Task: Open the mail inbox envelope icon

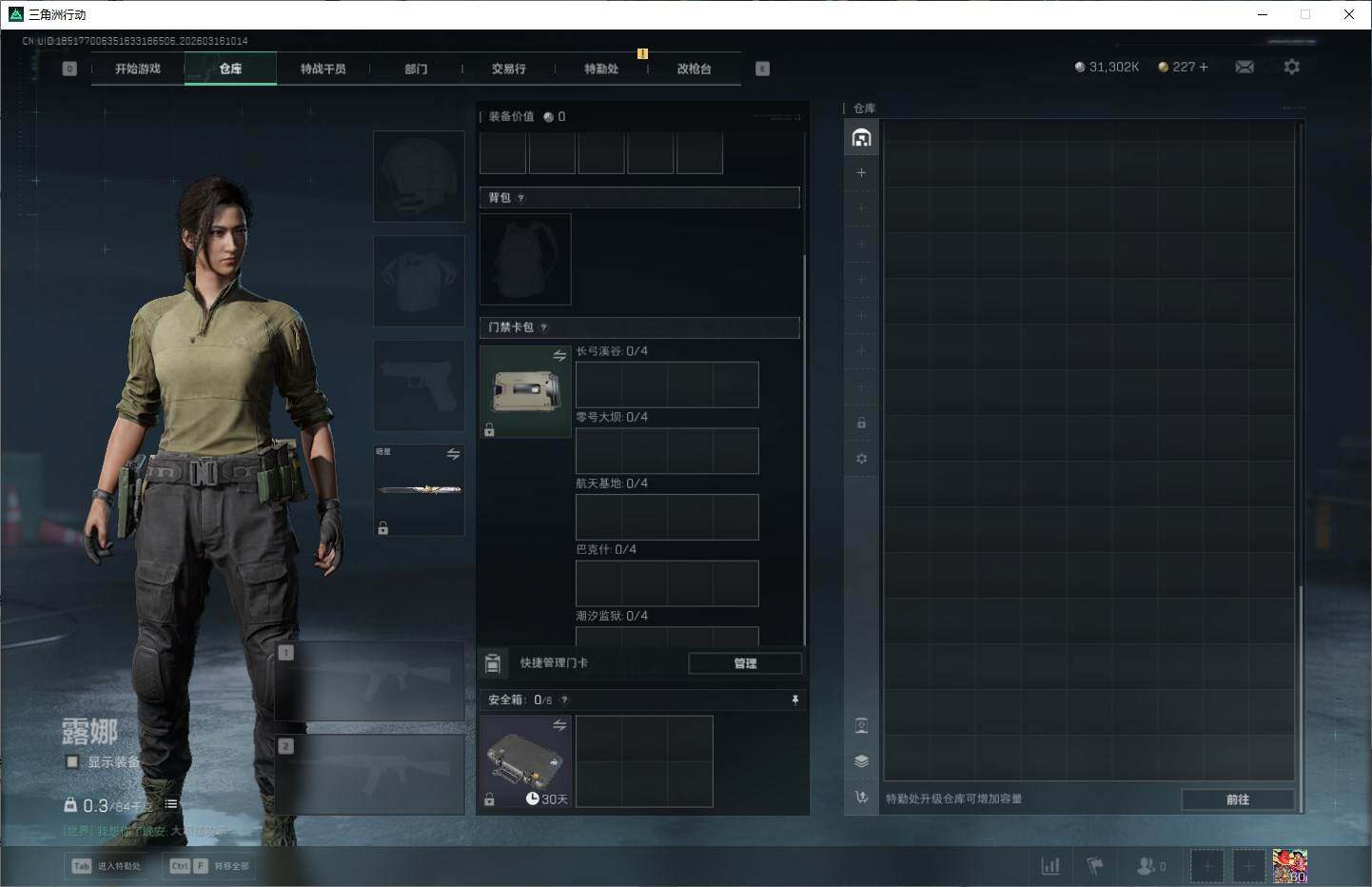Action: [1245, 67]
